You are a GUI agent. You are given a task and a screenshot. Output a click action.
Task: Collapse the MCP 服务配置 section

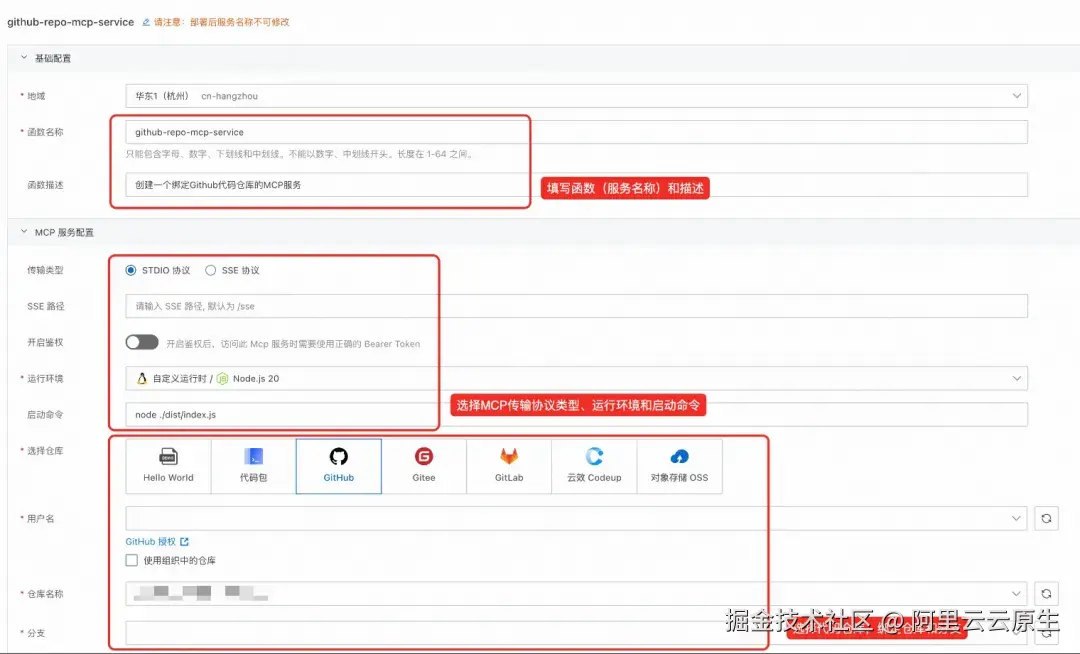coord(24,232)
